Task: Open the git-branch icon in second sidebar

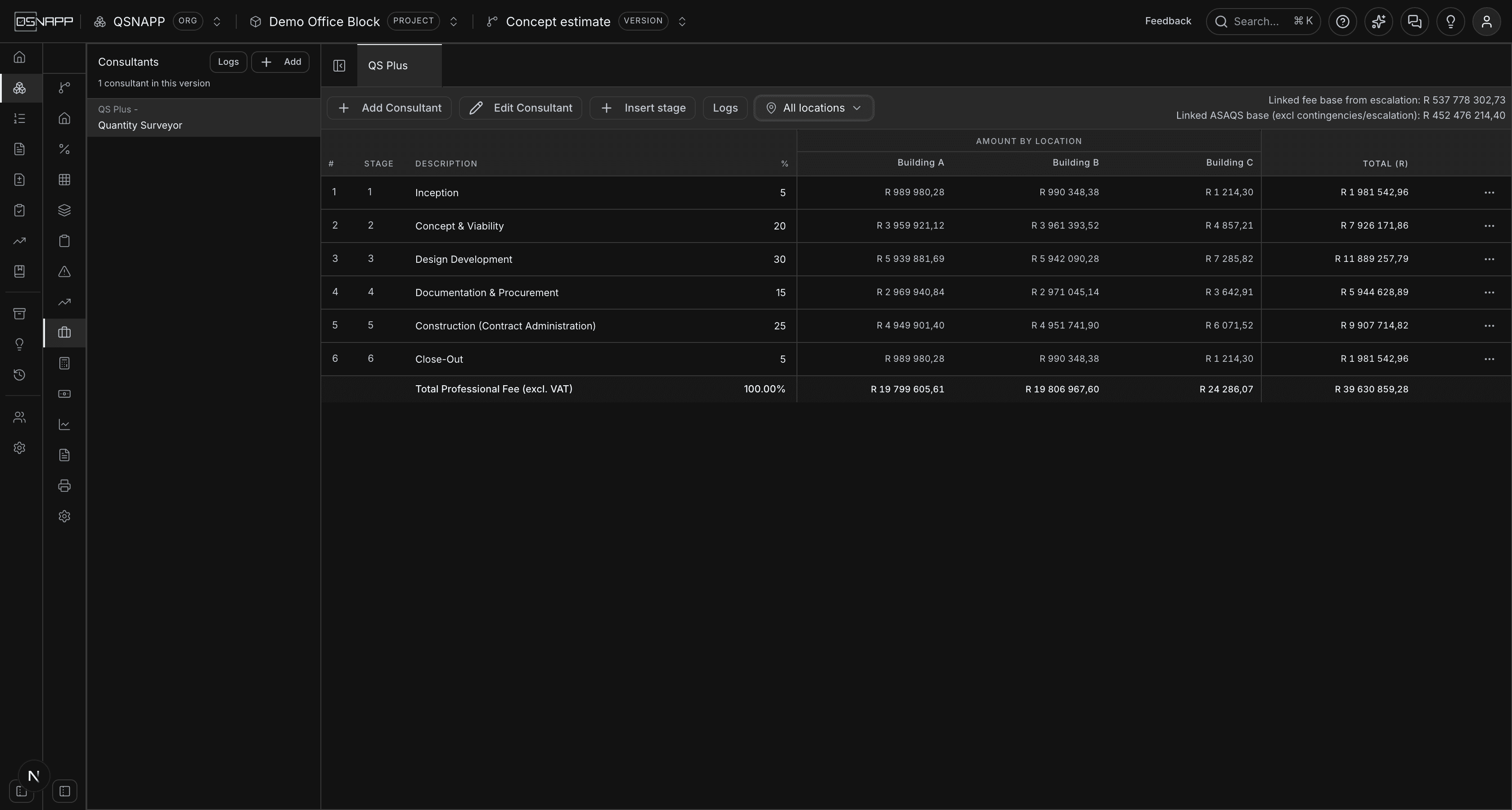Action: [x=64, y=88]
